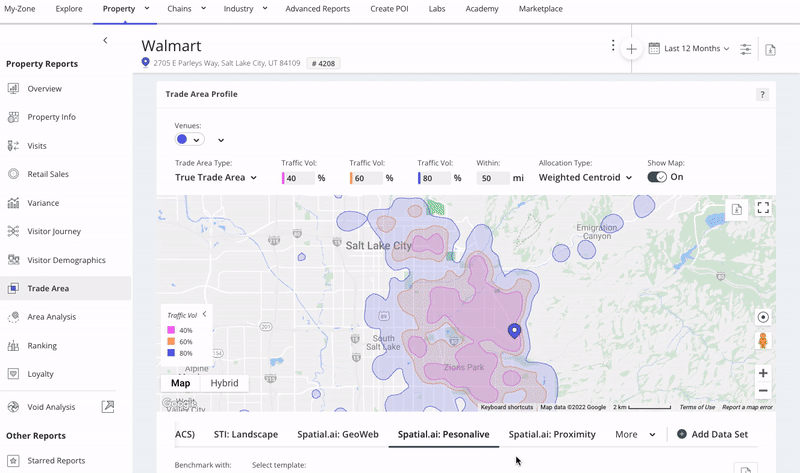Click the Ranking sidebar icon
The image size is (800, 473).
tap(13, 345)
